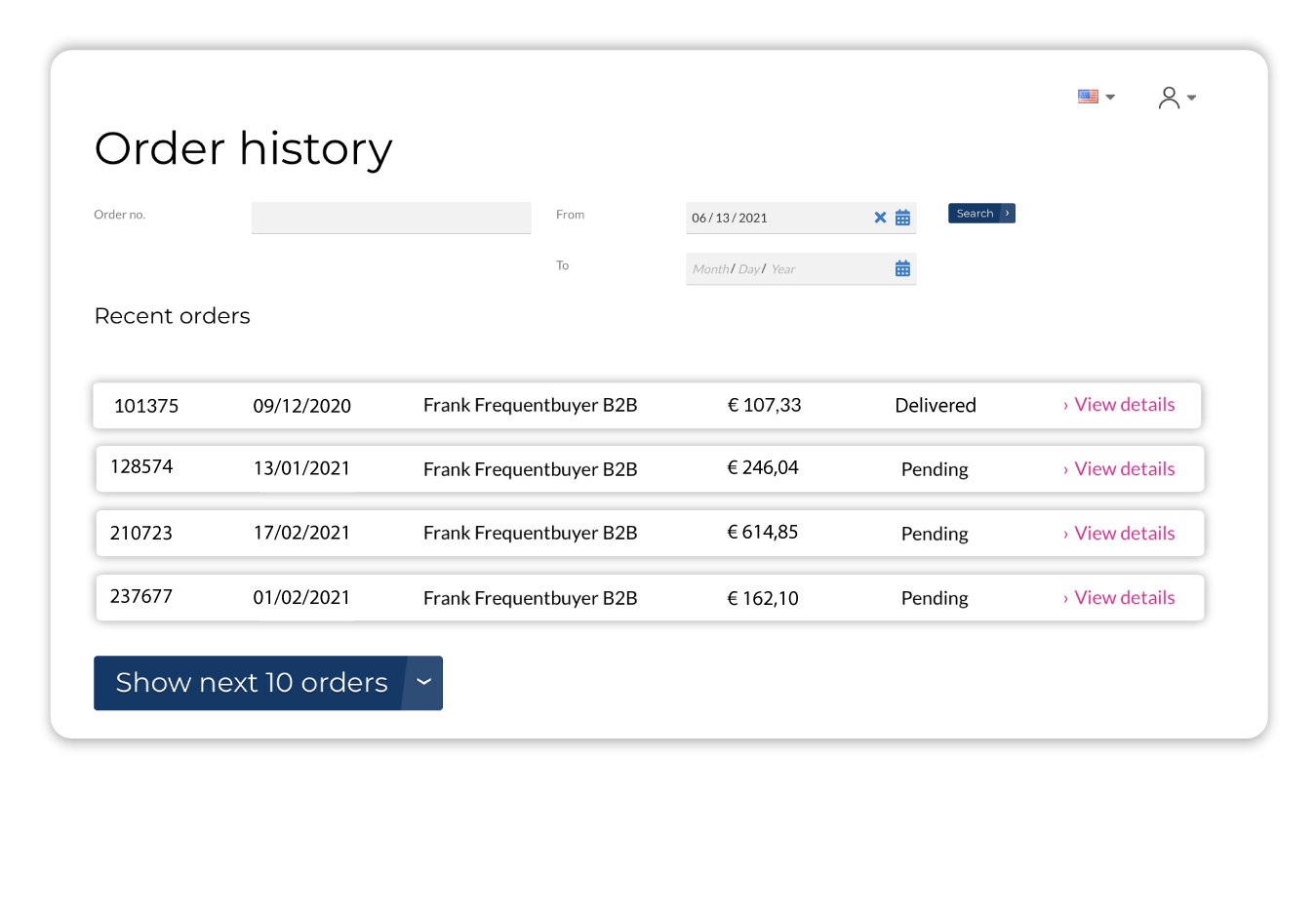This screenshot has width=1316, height=920.
Task: Select order number 237677
Action: (x=141, y=596)
